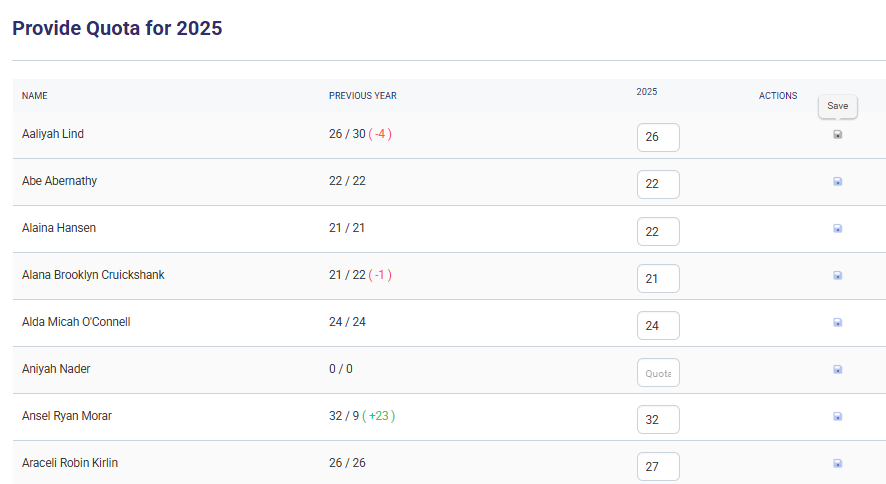The height and width of the screenshot is (484, 886).
Task: Click save icon for Alda Micah O'Connell
Action: point(837,322)
